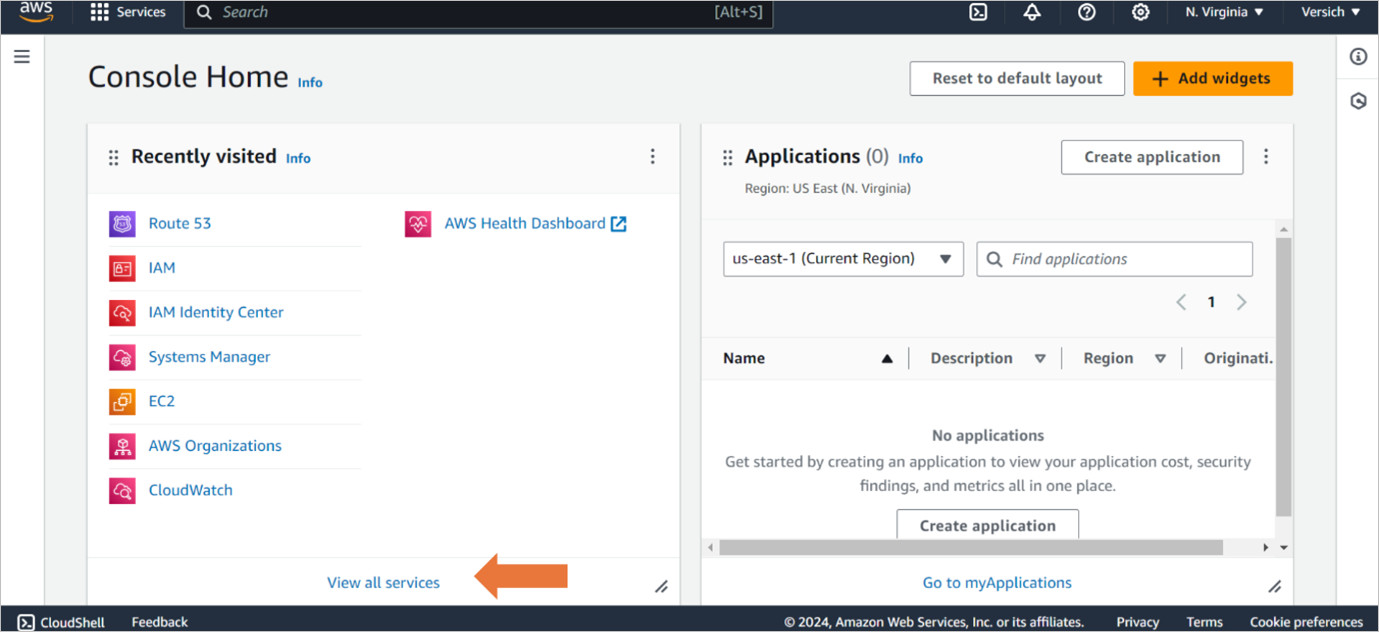Open the notifications bell
The width and height of the screenshot is (1379, 632).
pos(1032,12)
